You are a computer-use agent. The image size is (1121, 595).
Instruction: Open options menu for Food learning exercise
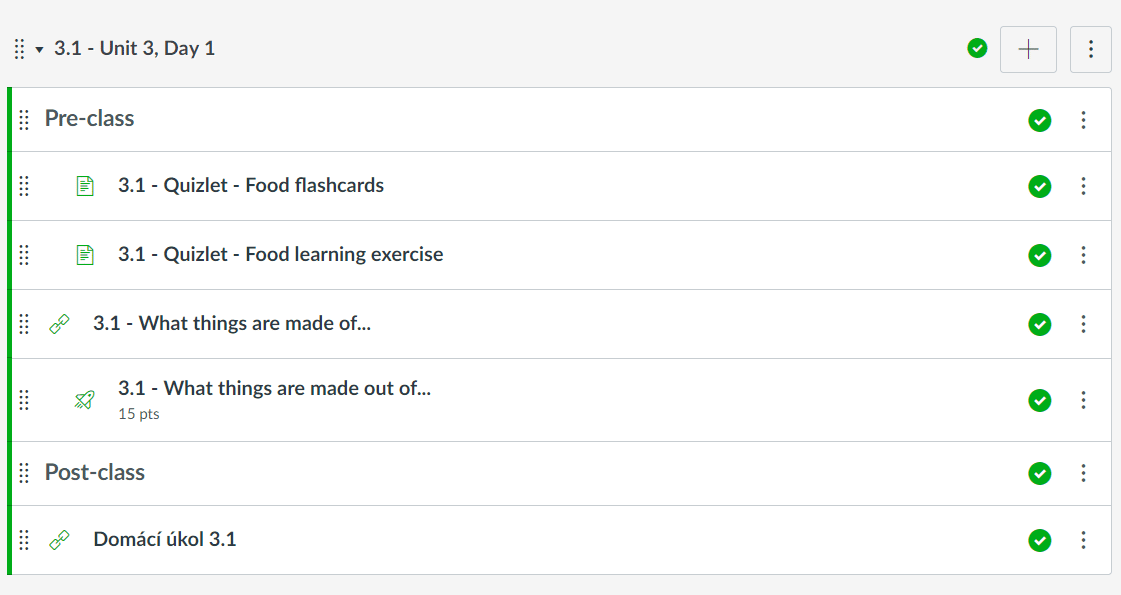(x=1083, y=255)
